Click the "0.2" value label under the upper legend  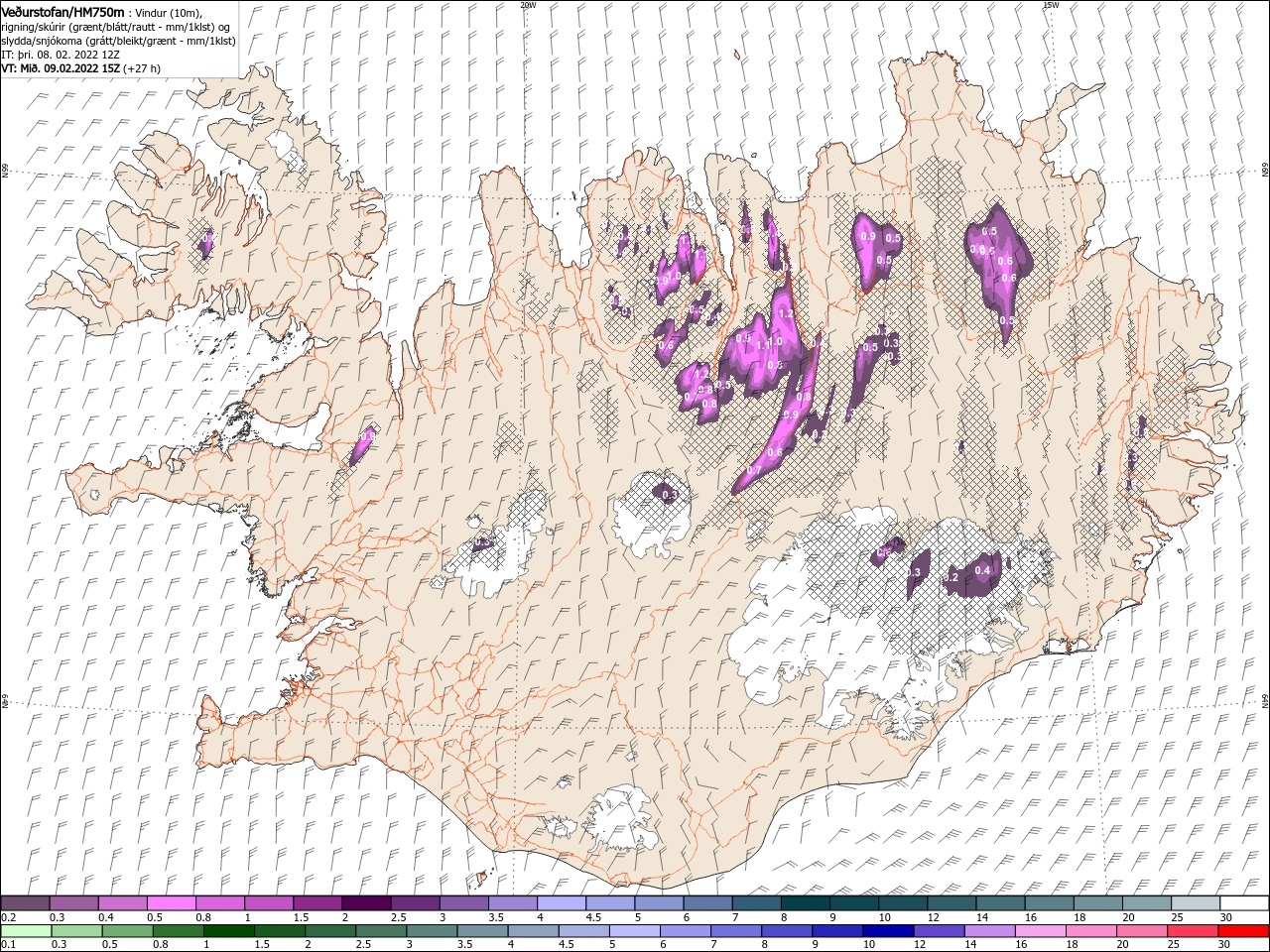click(8, 917)
